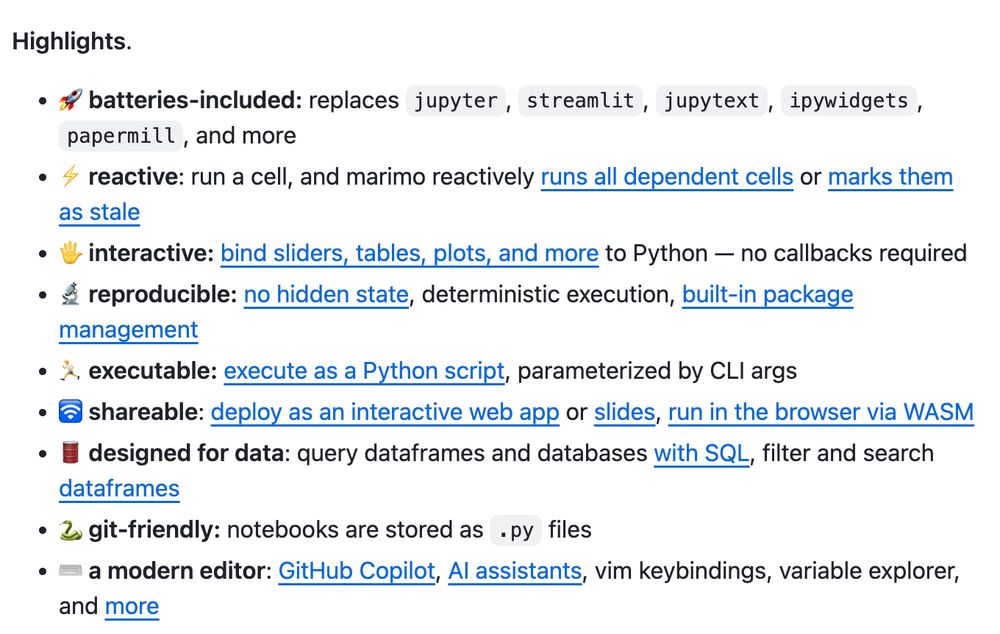Click the 'slides' link
Viewport: 1000px width, 634px height.
(x=624, y=413)
